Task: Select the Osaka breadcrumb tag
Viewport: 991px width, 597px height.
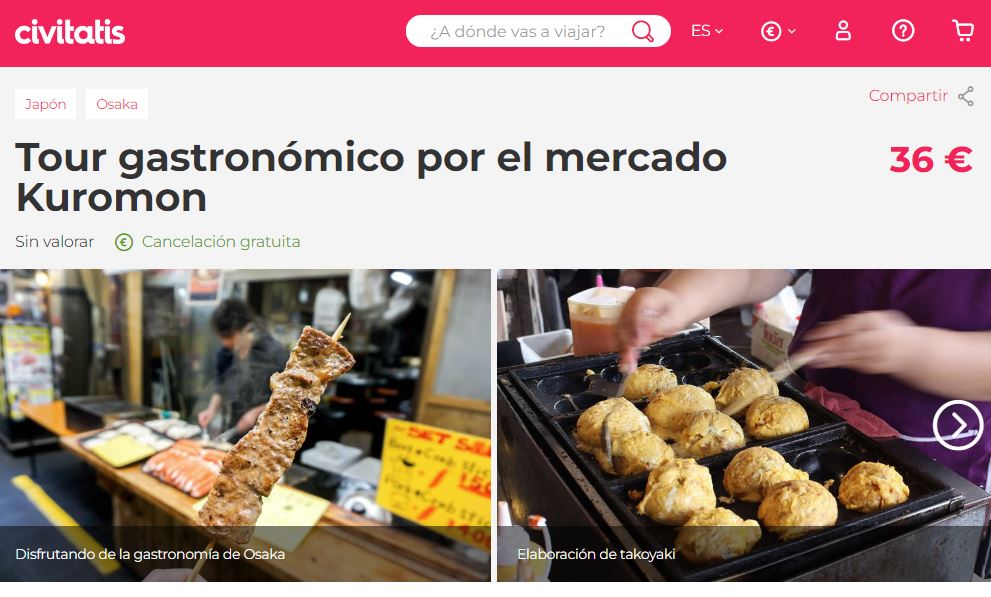Action: click(x=117, y=104)
